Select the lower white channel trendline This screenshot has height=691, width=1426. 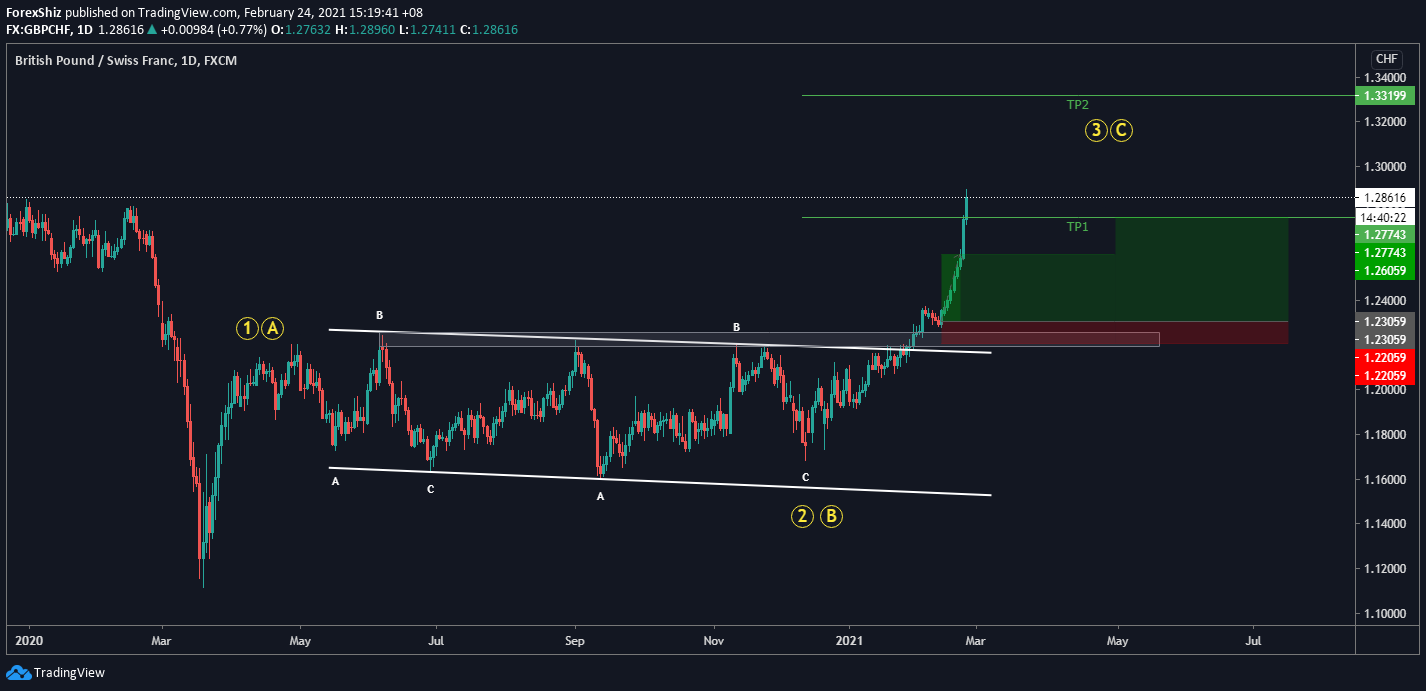click(x=660, y=481)
